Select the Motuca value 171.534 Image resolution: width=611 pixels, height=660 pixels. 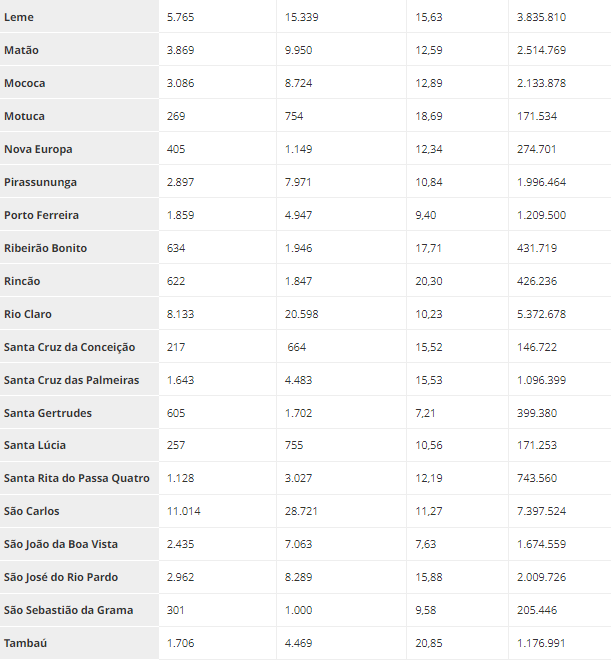537,116
